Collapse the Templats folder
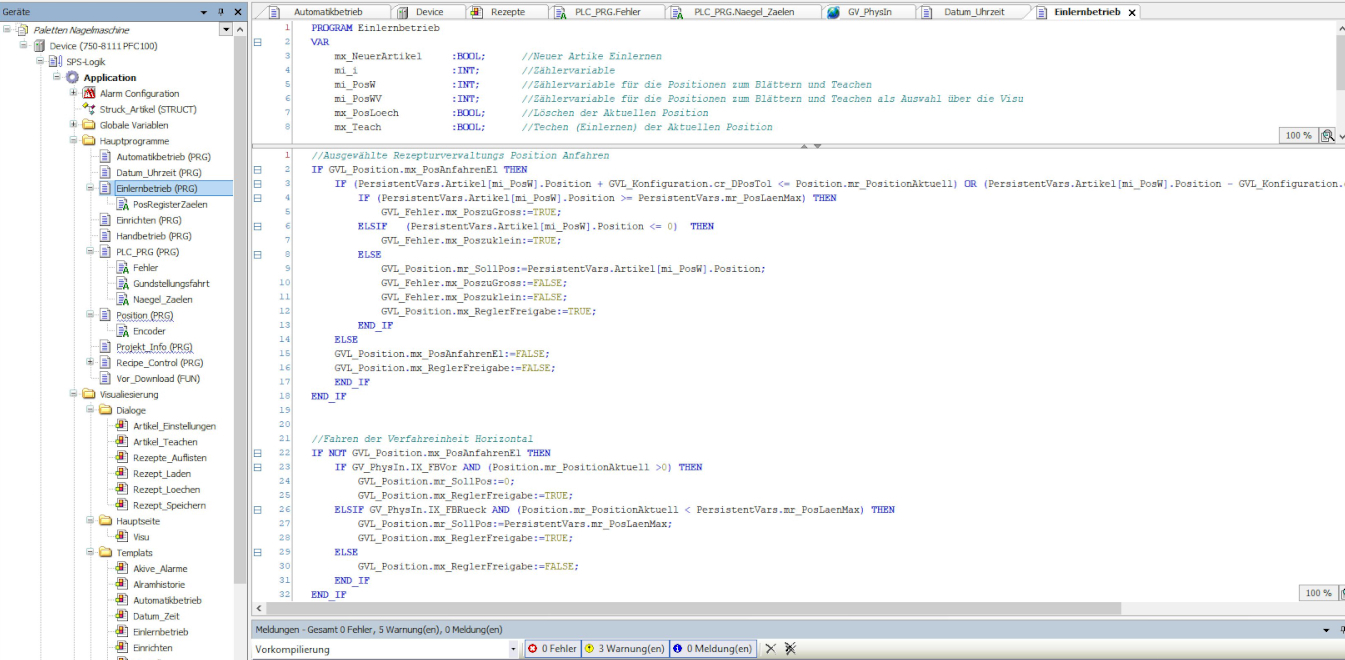 point(90,552)
